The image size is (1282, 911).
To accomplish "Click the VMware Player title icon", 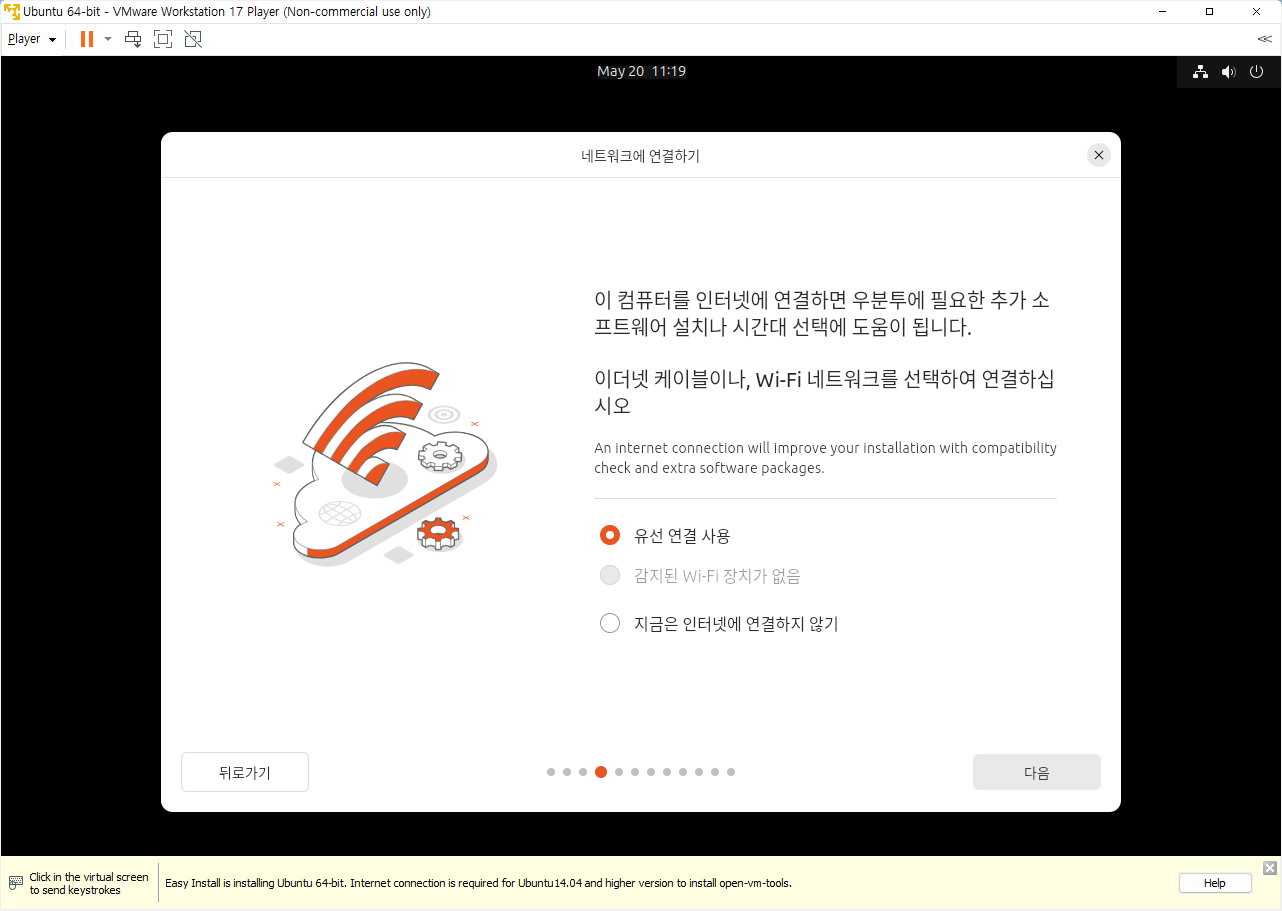I will 12,11.
